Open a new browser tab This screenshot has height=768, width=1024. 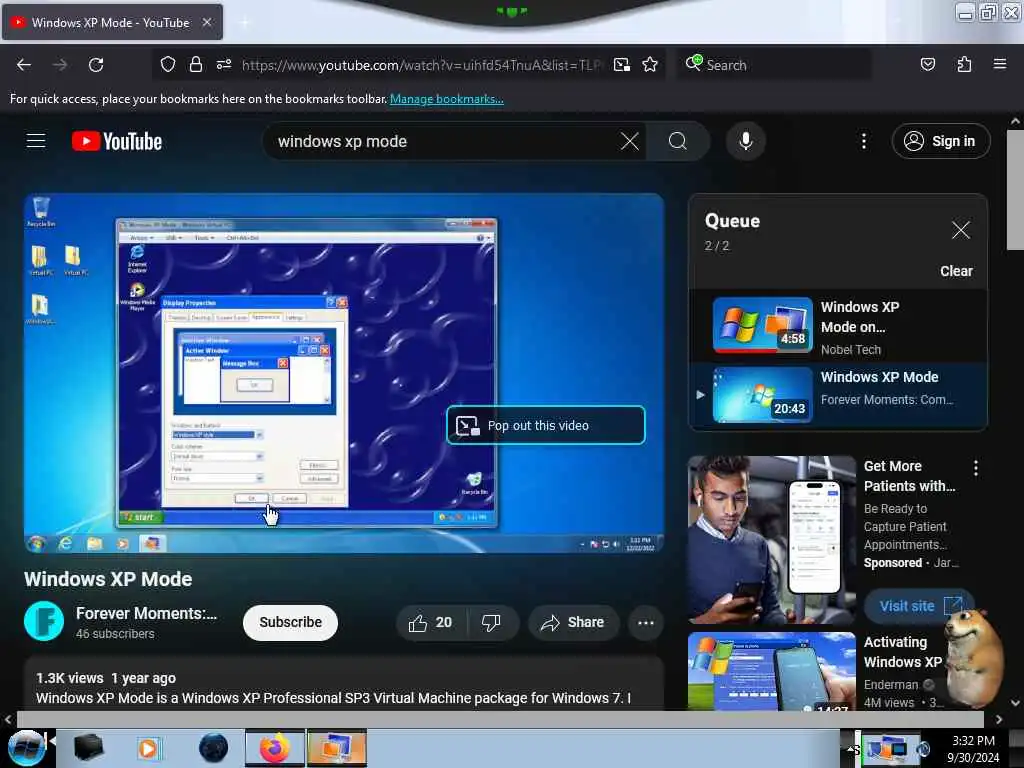tap(244, 23)
